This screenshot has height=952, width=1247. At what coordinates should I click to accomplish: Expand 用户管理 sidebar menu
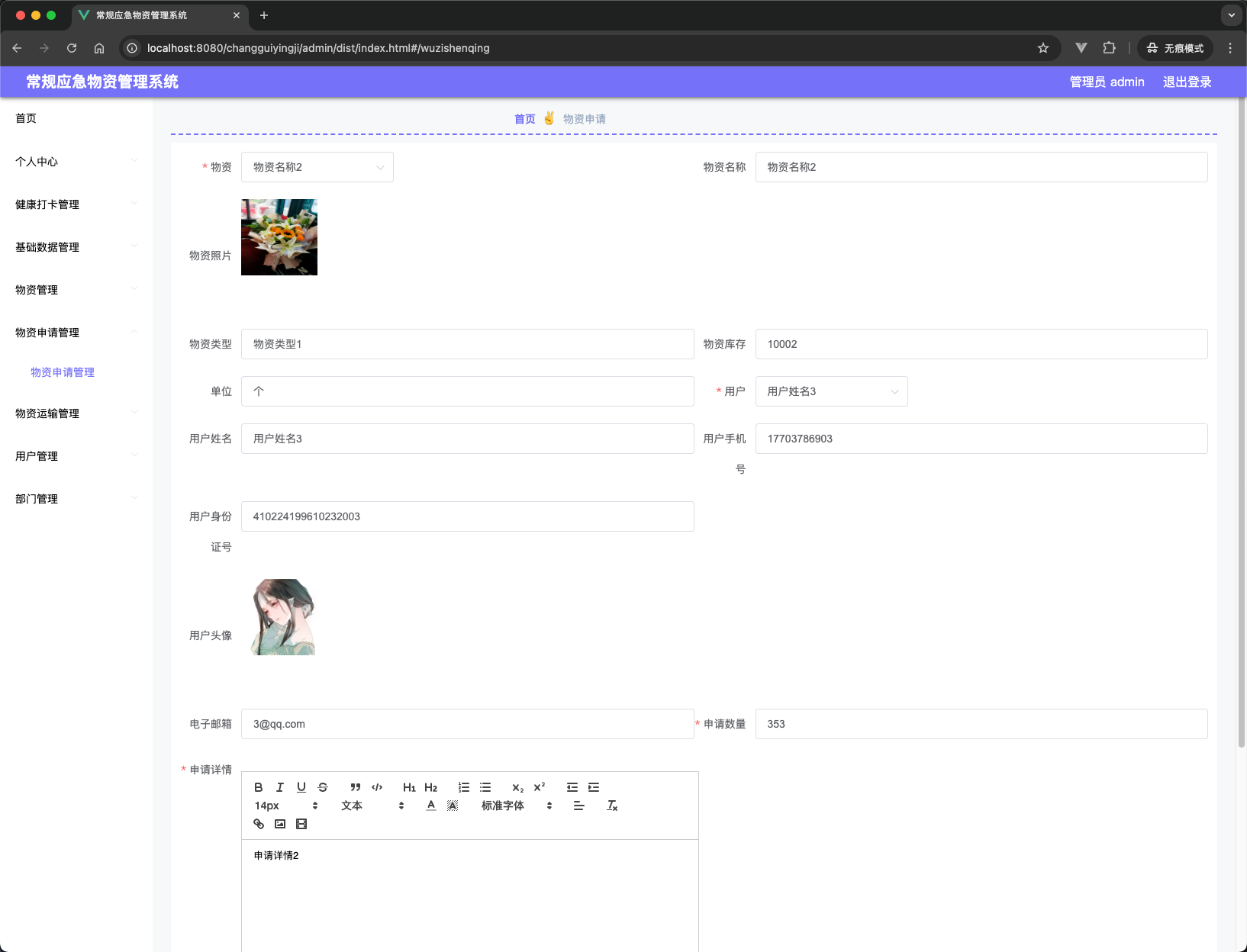76,456
